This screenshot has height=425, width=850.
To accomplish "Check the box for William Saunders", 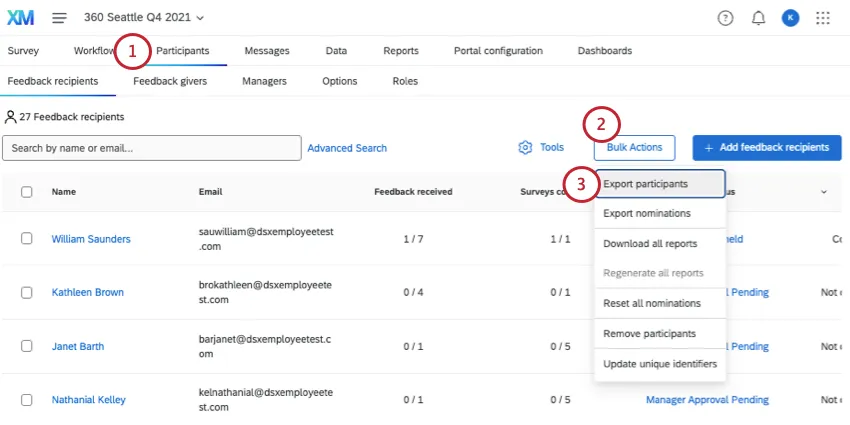I will click(x=27, y=239).
